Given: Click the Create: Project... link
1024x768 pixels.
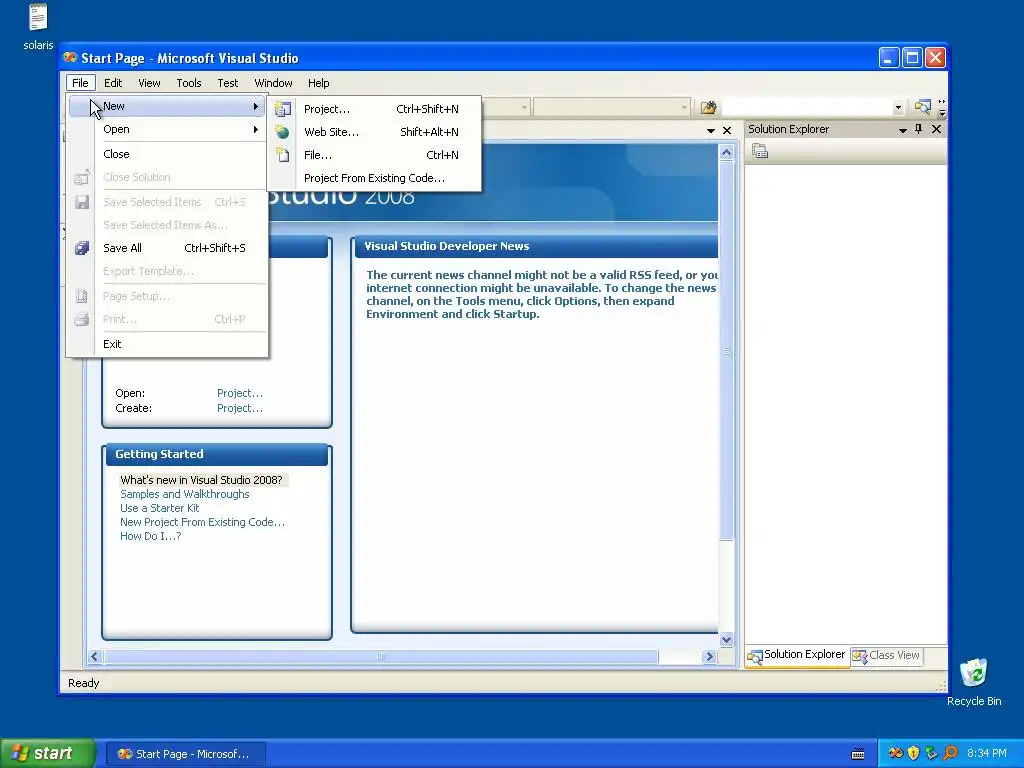Looking at the screenshot, I should [240, 408].
